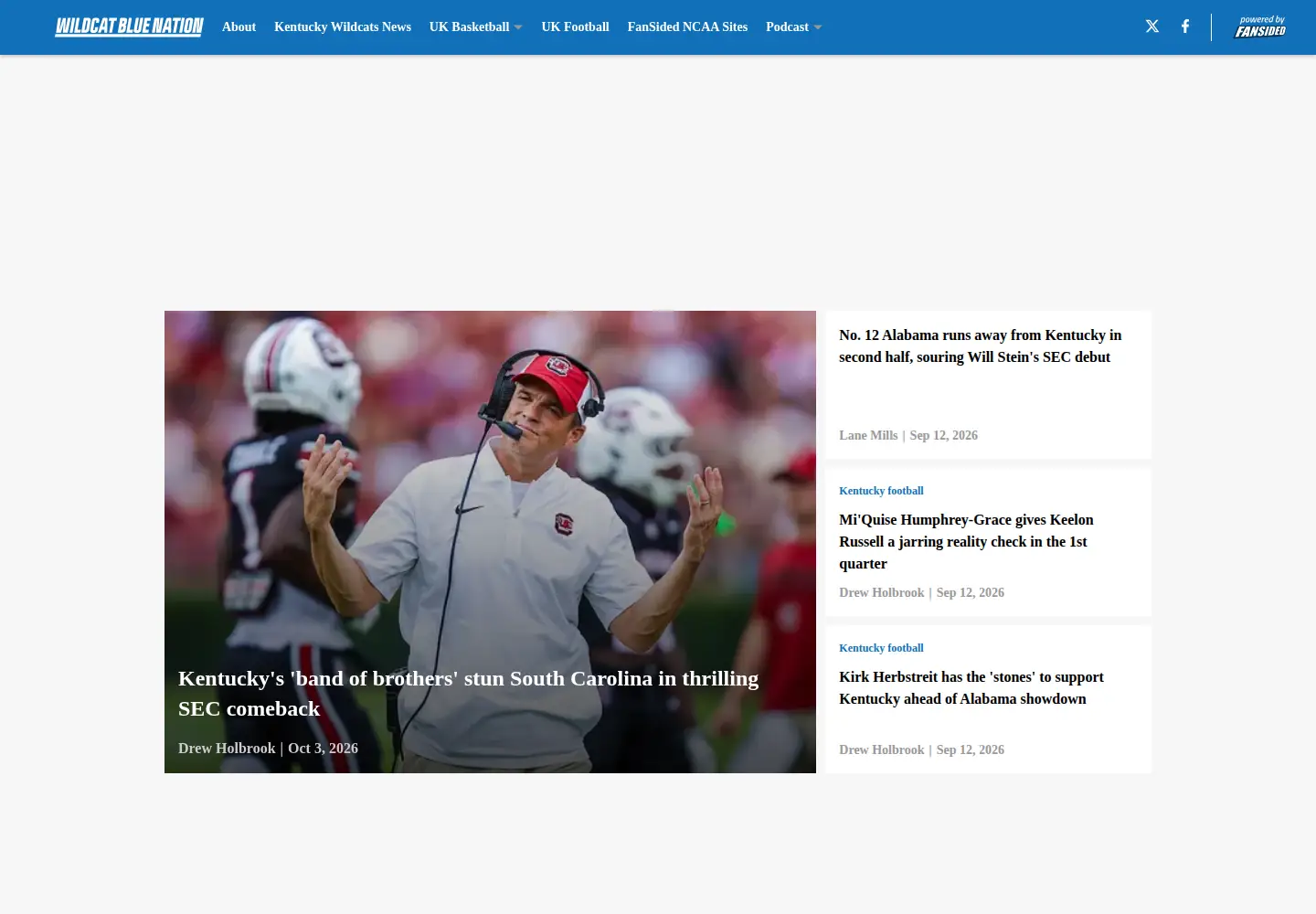Select 'Sep 12, 2026' date on Humphrey-Grace story

point(970,592)
